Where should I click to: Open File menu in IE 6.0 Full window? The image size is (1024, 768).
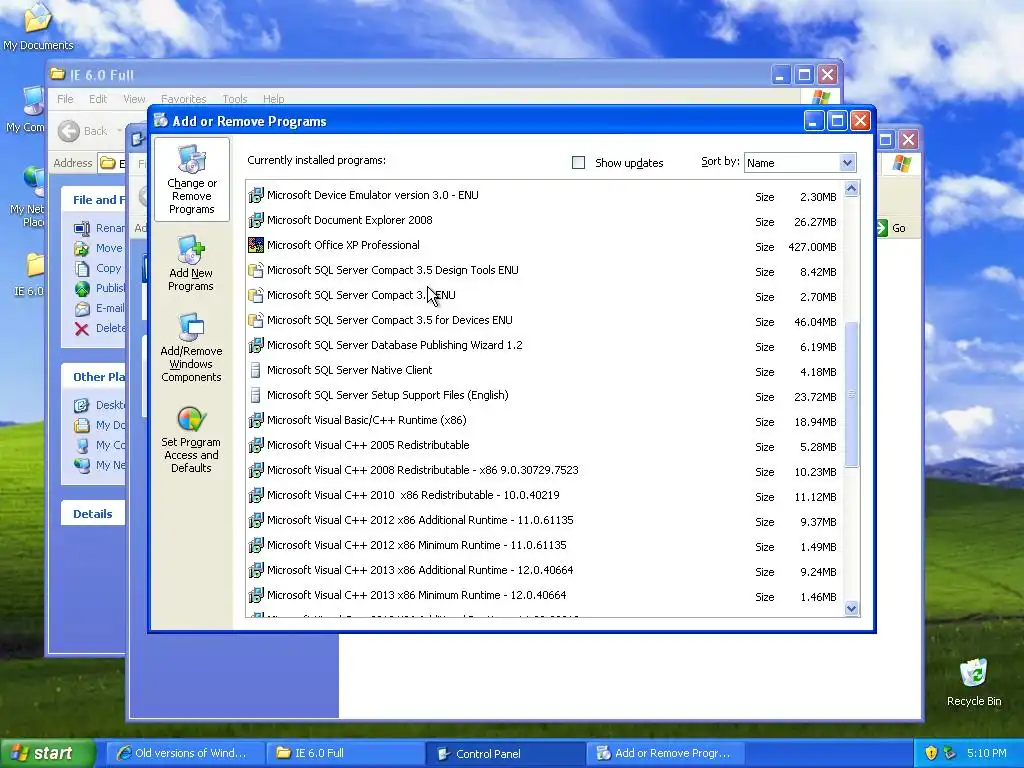[x=65, y=99]
